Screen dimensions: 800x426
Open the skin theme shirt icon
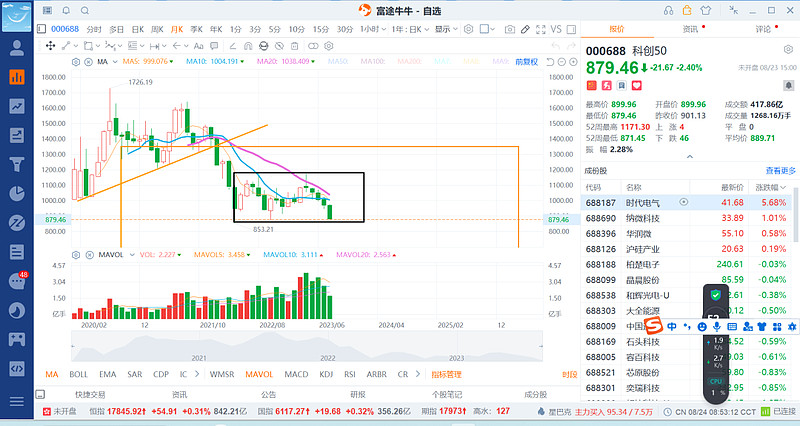point(706,10)
